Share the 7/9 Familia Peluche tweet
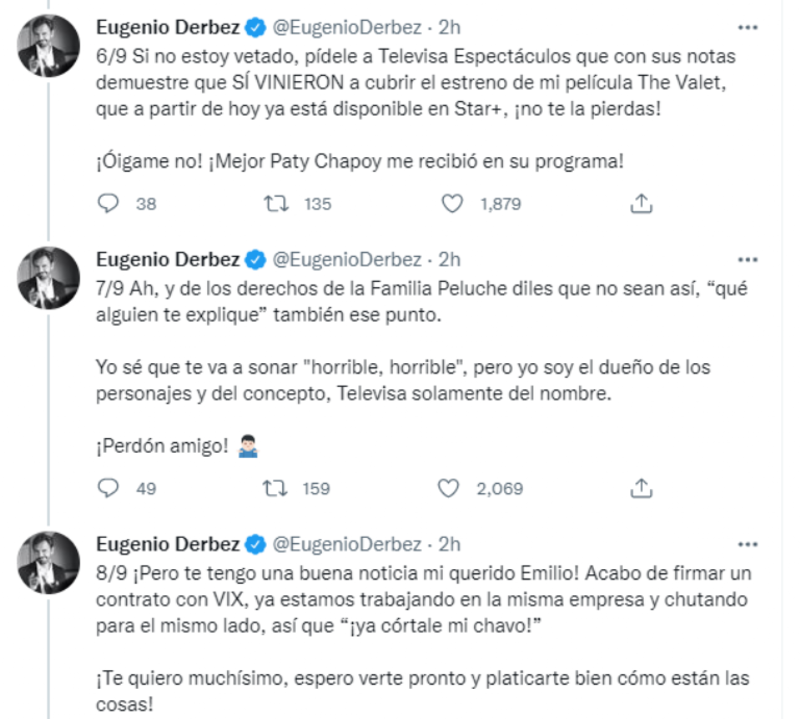The height and width of the screenshot is (719, 800). 641,488
